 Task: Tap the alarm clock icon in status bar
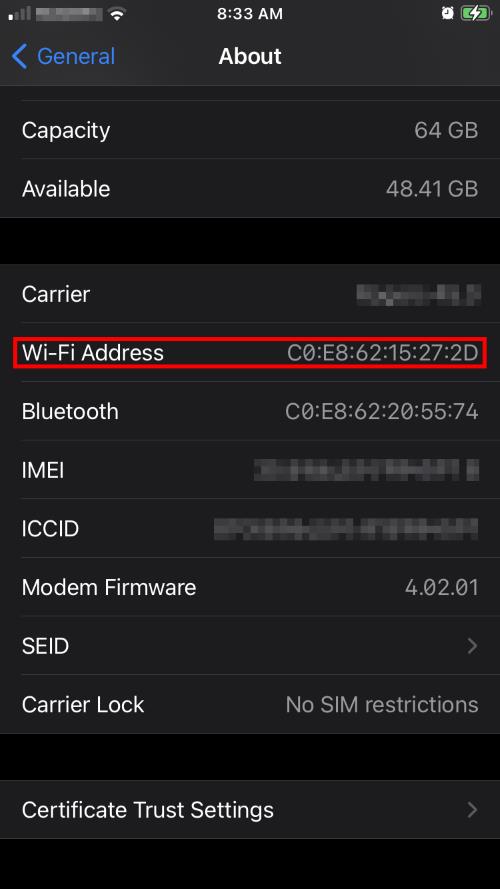point(447,14)
